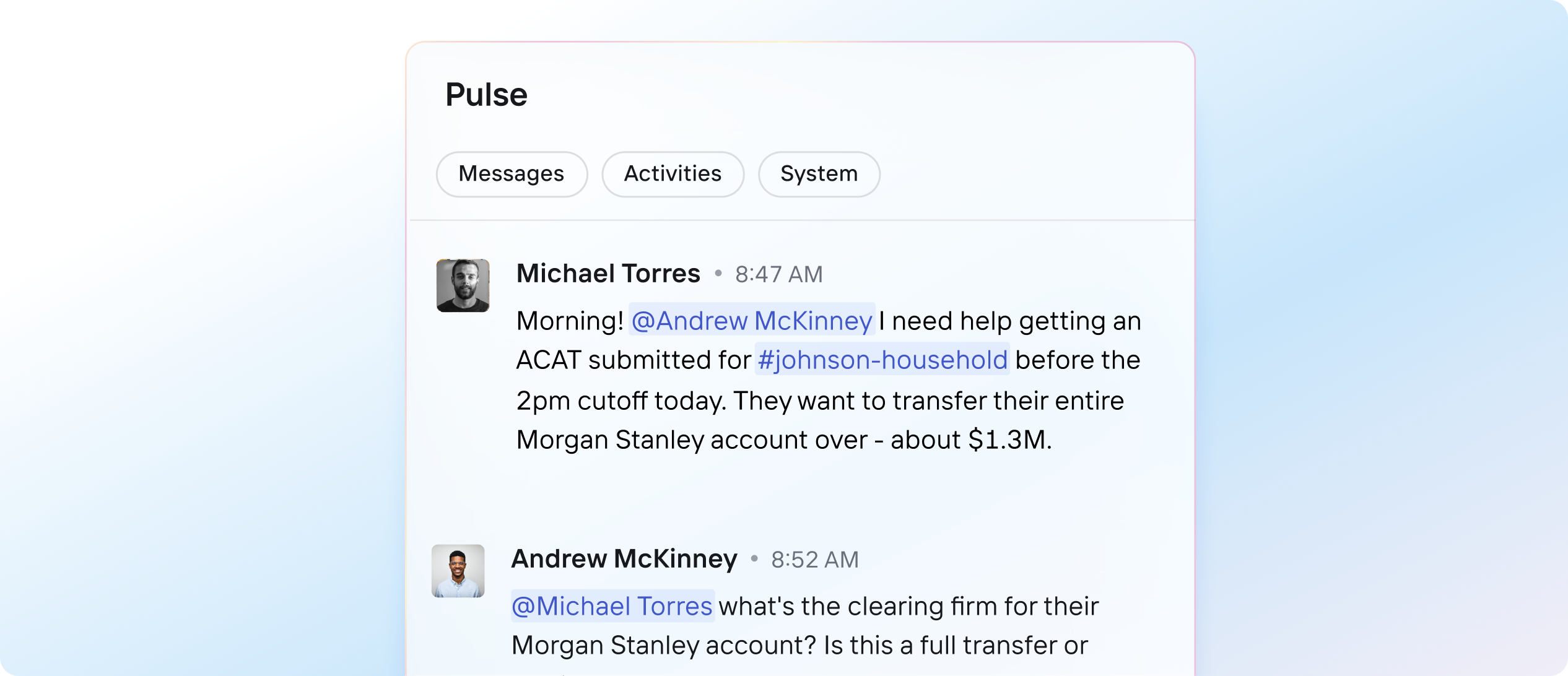Open the @Michael Torres mention link
This screenshot has height=676, width=1568.
(x=612, y=606)
